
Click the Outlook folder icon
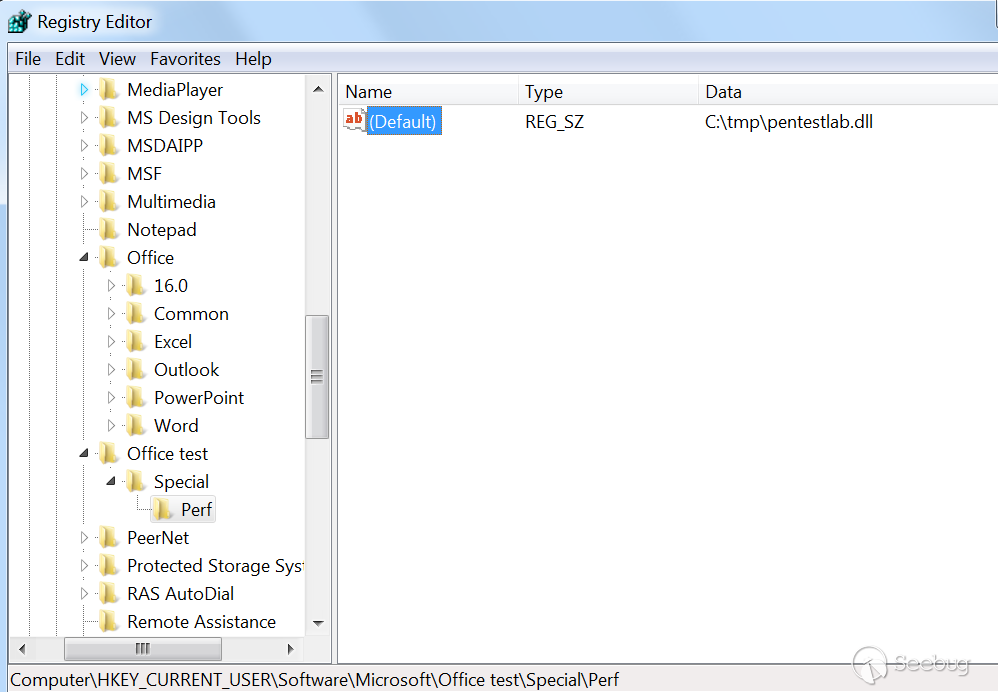[136, 370]
